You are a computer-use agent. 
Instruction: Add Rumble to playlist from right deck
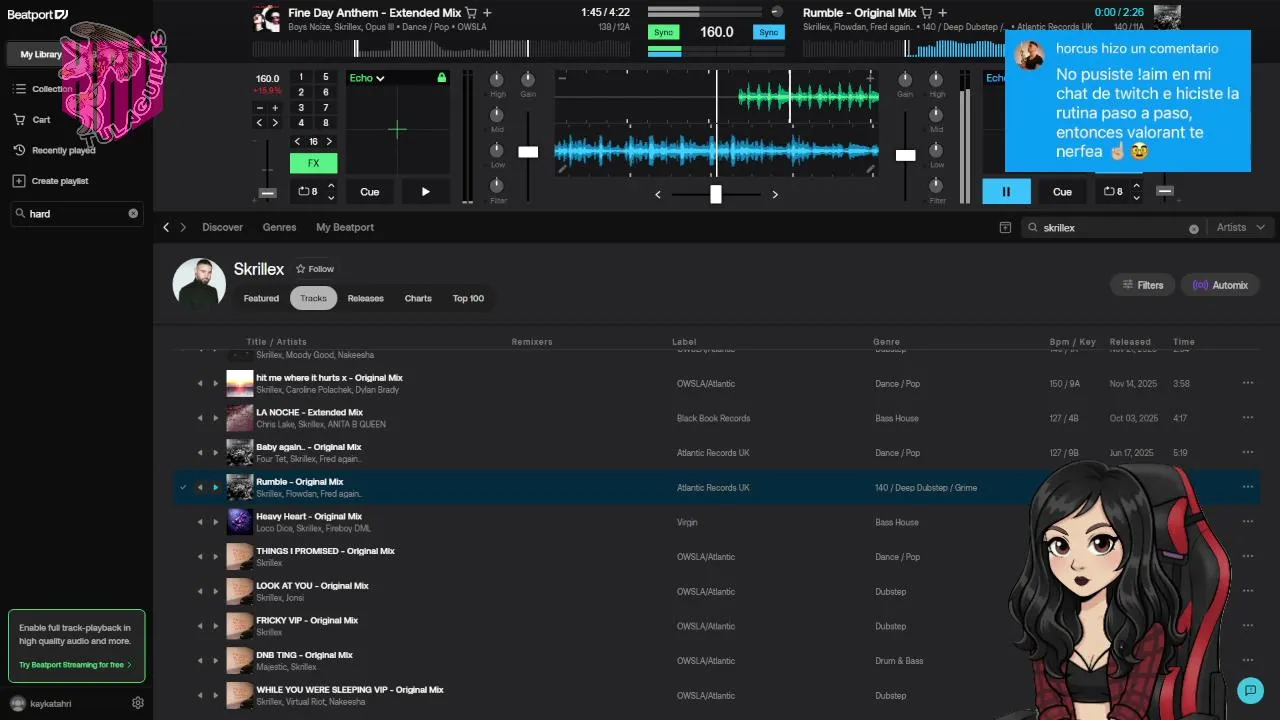pos(942,13)
